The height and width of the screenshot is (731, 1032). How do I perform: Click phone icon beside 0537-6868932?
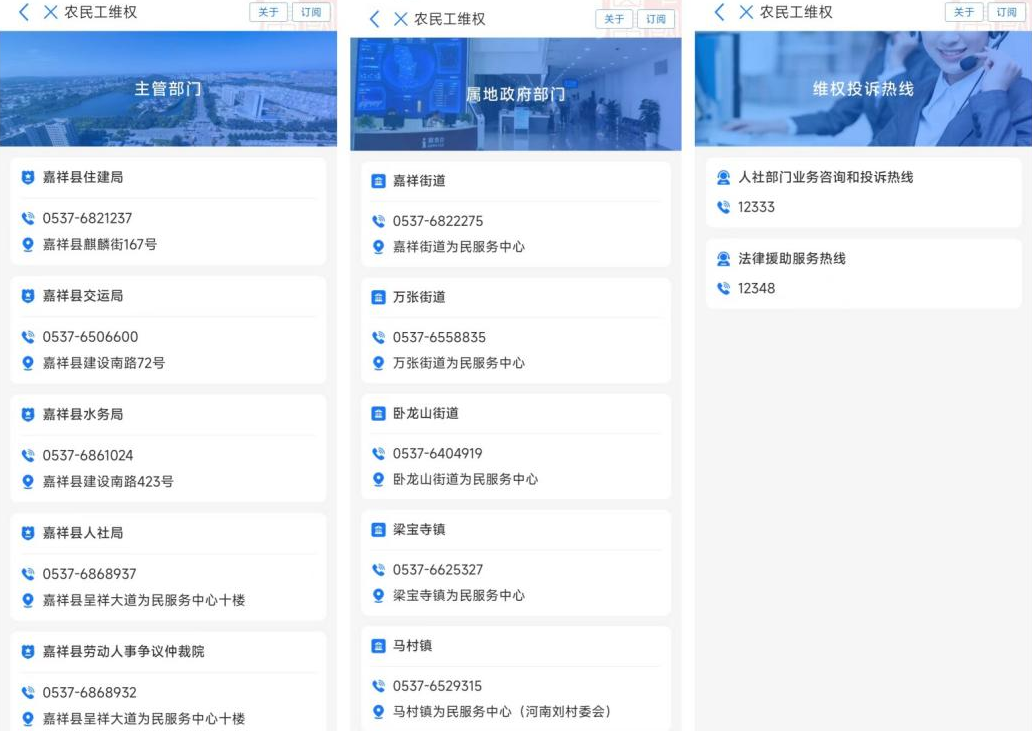(28, 692)
